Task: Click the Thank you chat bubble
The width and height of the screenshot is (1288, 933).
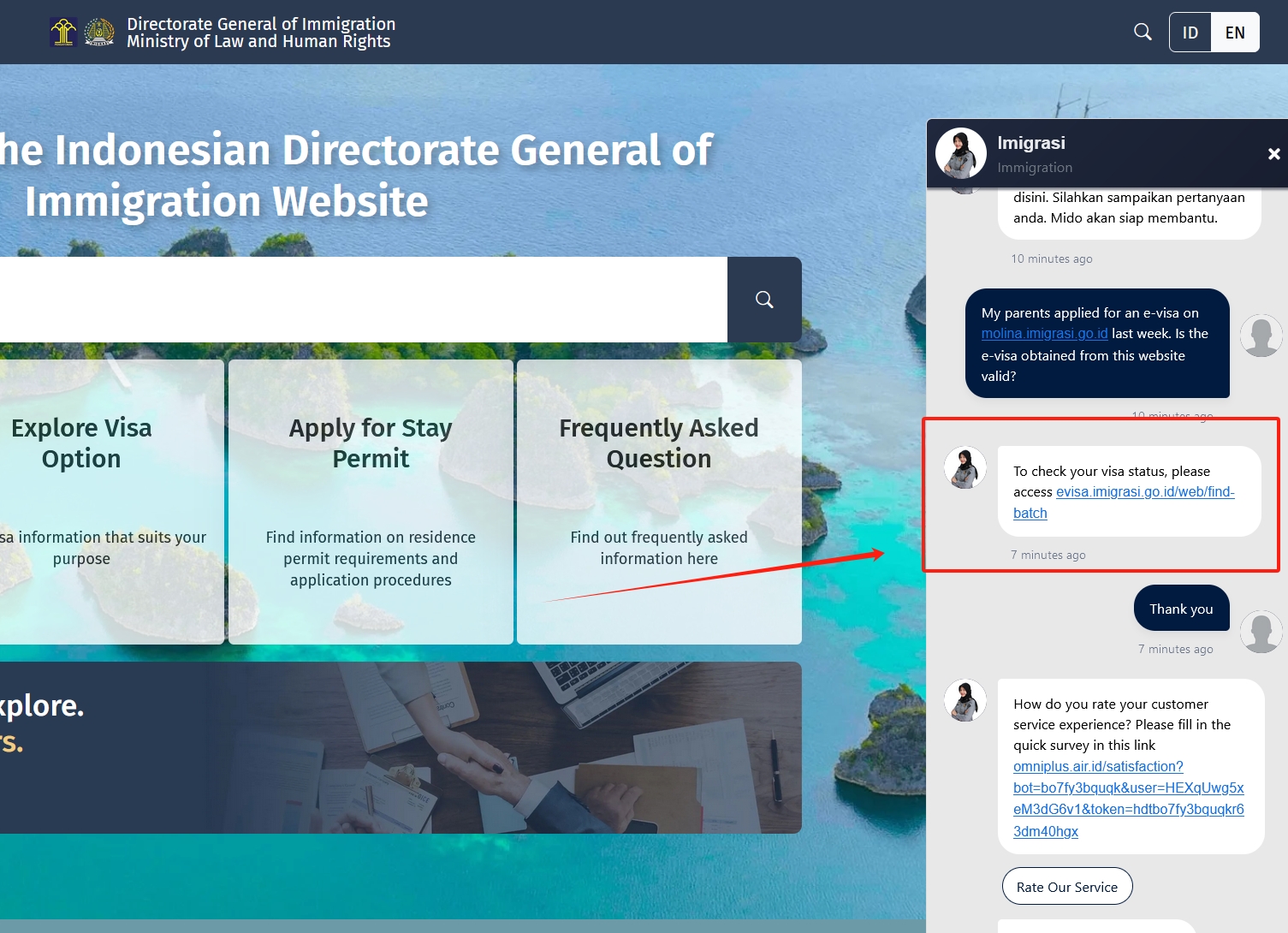Action: pyautogui.click(x=1181, y=609)
